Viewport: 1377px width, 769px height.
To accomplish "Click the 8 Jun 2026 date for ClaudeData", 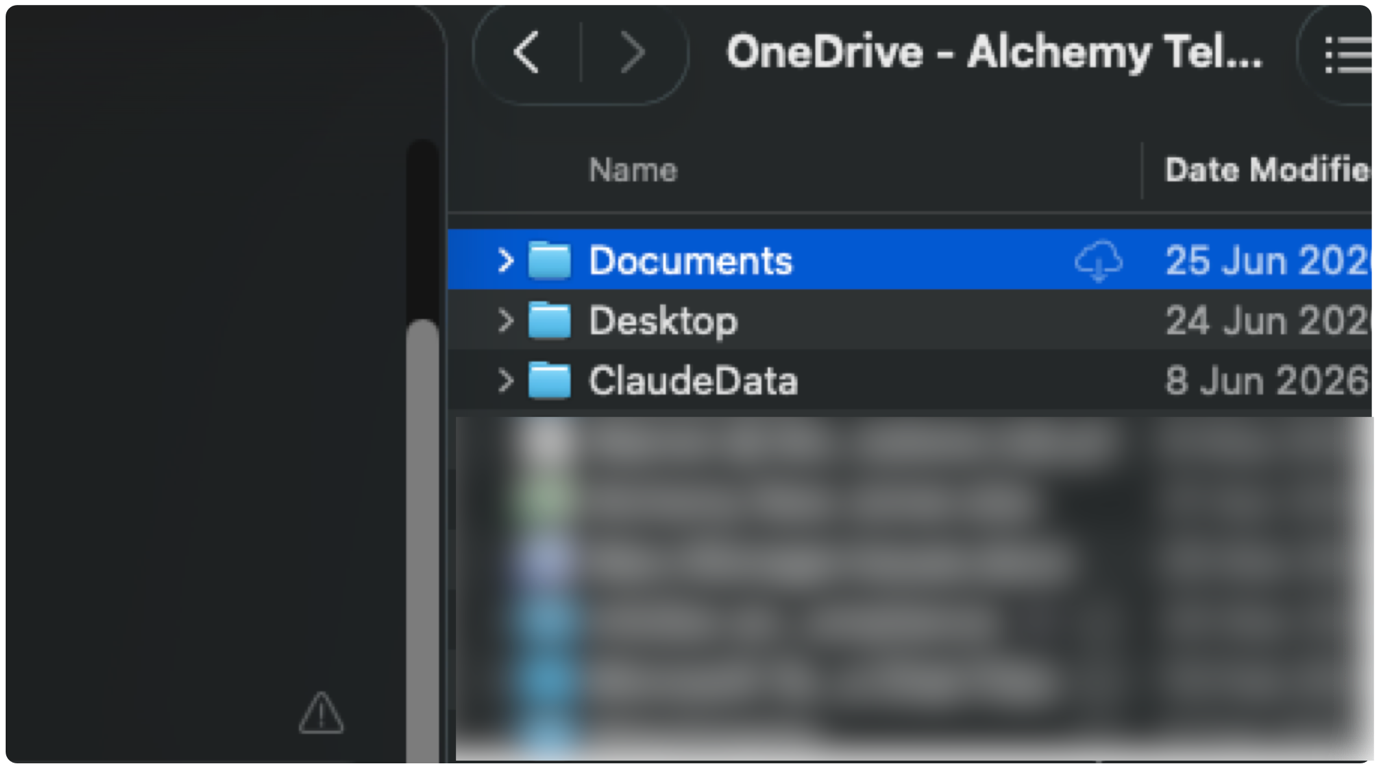I will coord(1267,381).
